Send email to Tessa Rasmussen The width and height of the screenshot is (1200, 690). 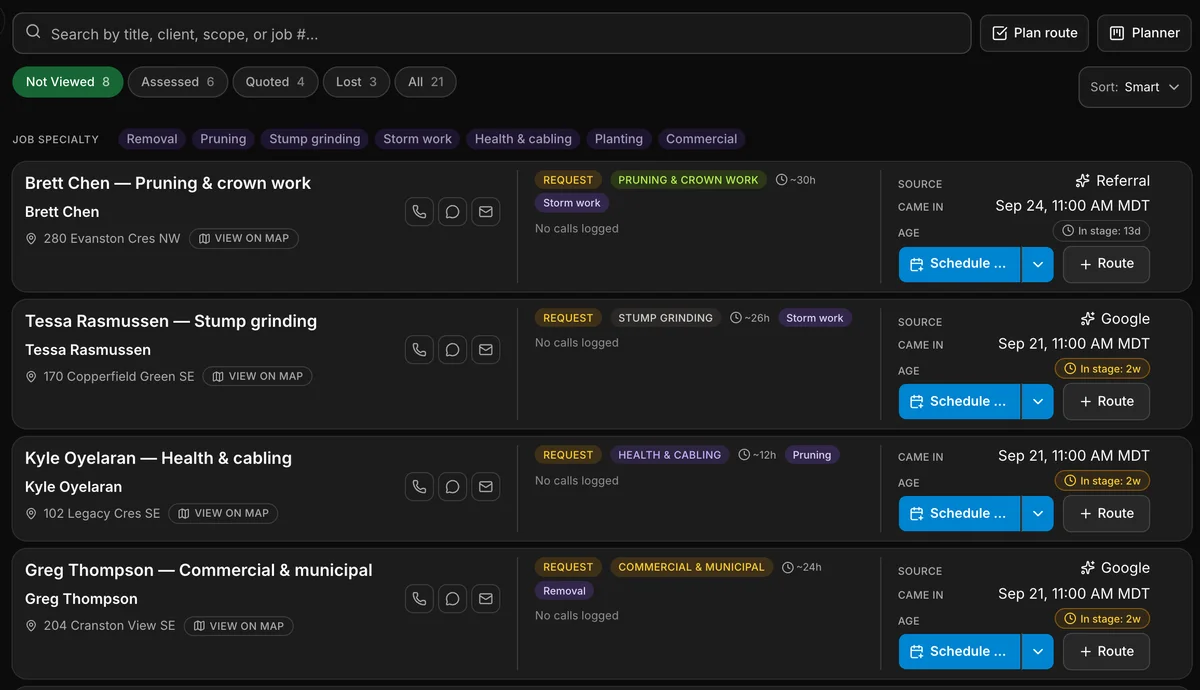486,350
